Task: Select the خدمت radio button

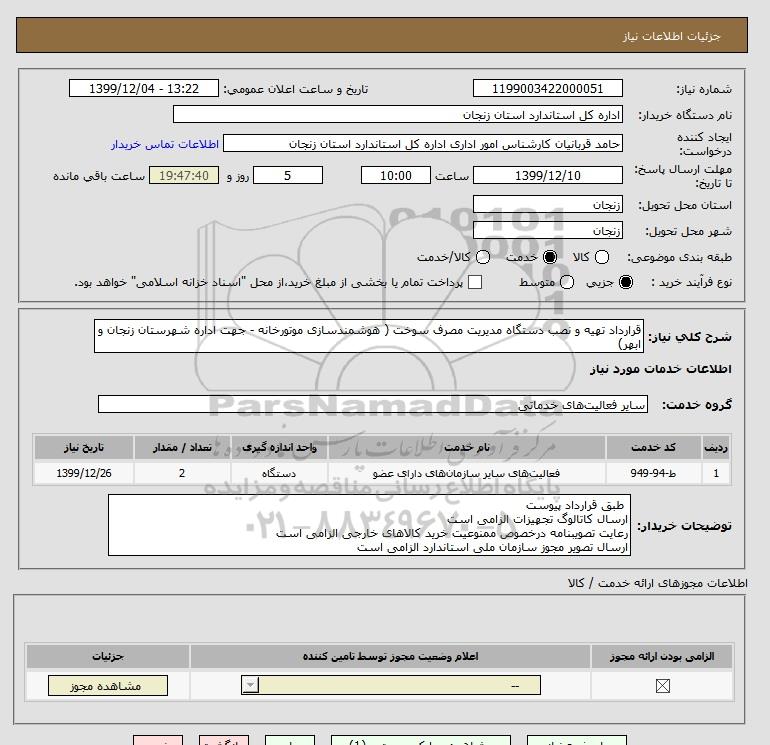Action: point(550,257)
